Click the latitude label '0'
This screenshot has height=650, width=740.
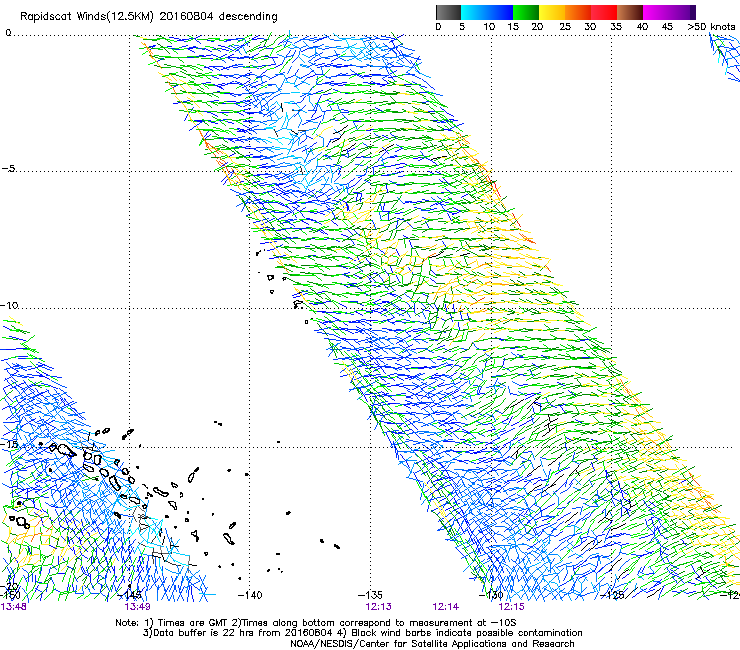tap(8, 33)
